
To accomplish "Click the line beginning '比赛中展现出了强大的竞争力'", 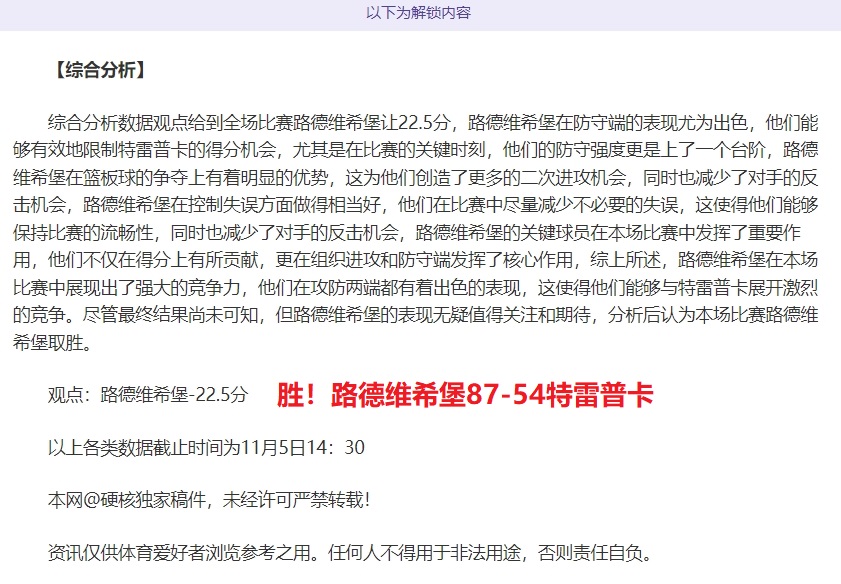I will coord(416,287).
